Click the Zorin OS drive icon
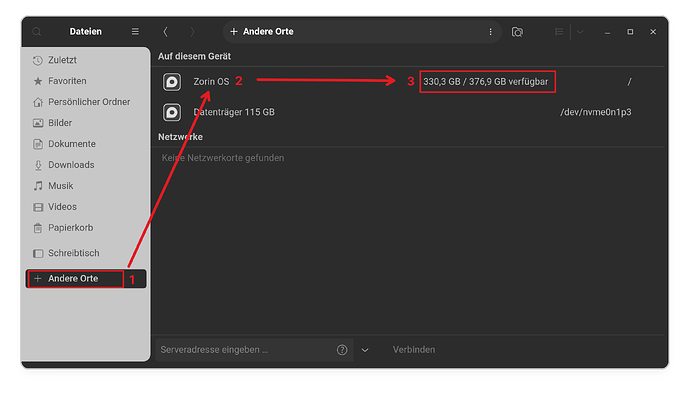Viewport: 690px width, 394px height. (172, 82)
